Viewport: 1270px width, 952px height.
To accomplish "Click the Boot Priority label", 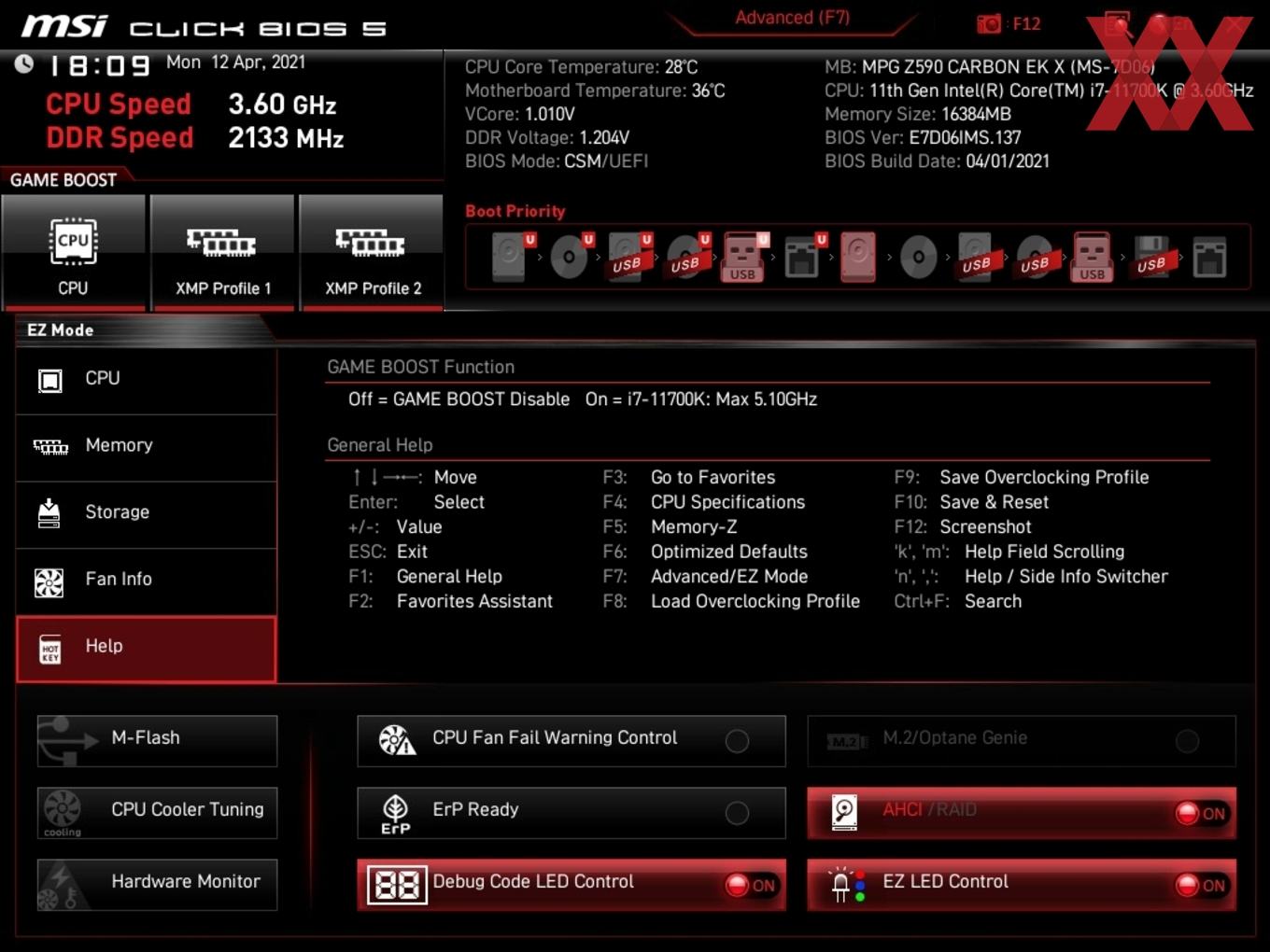I will [x=515, y=211].
